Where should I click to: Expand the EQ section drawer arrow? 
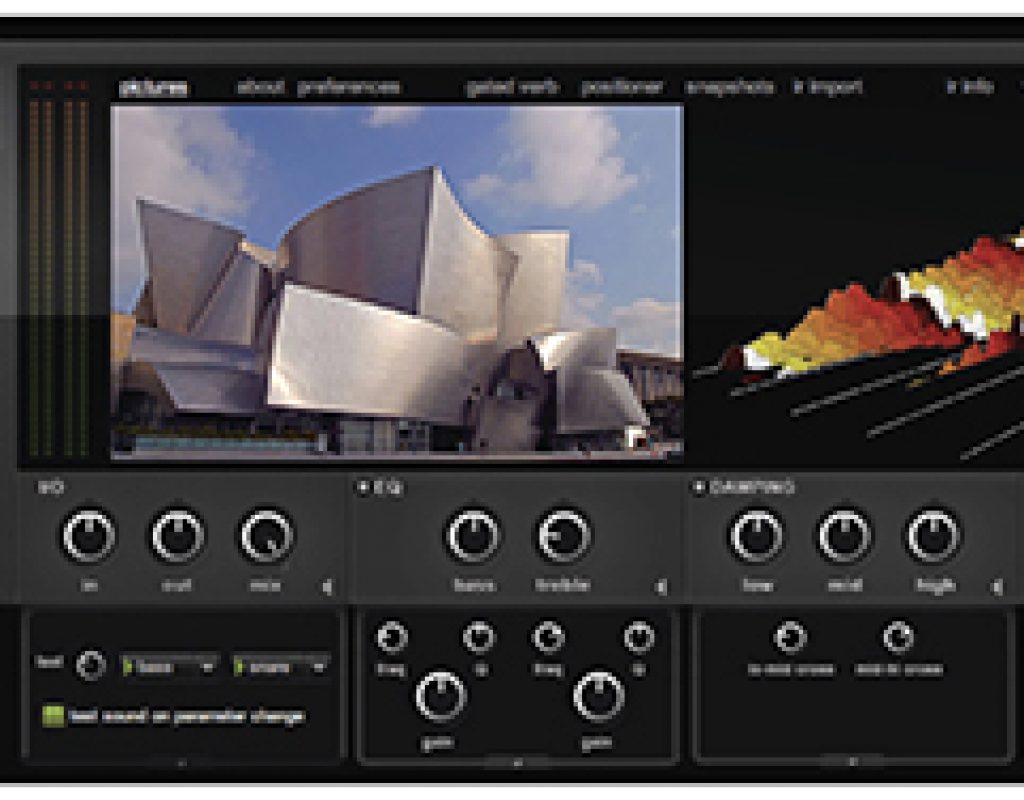coord(662,587)
